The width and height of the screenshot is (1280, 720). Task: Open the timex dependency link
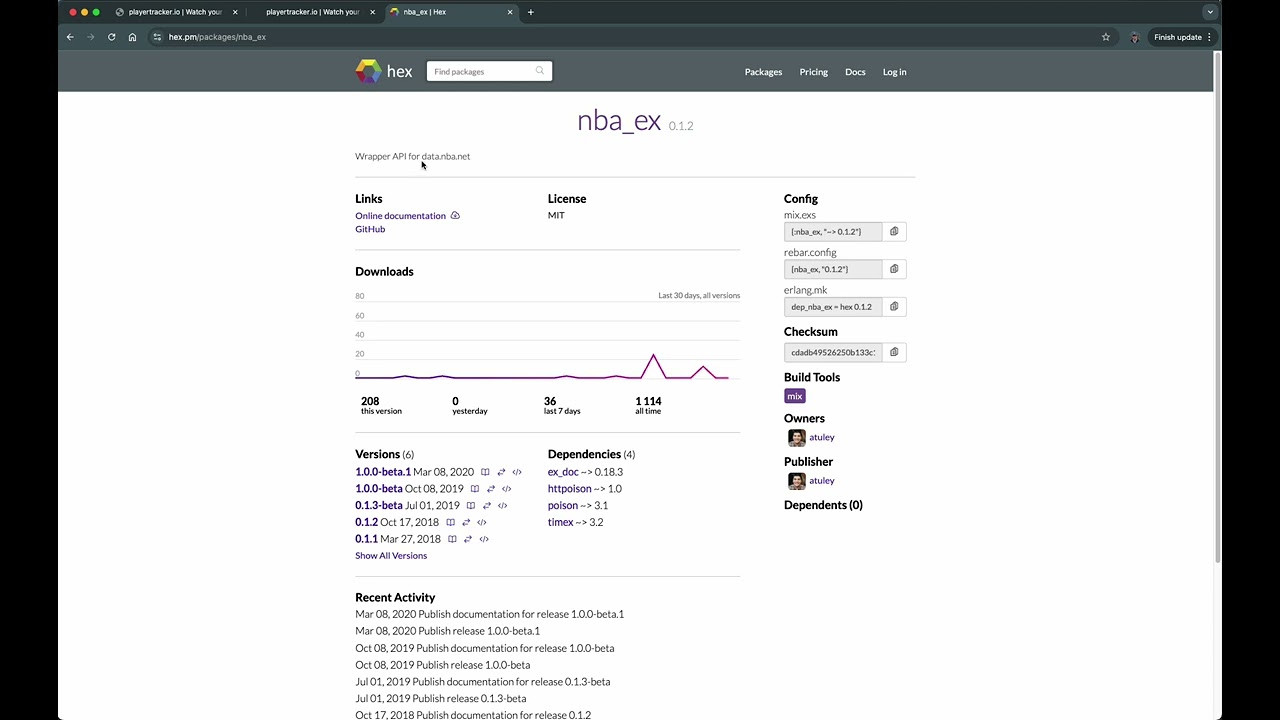560,522
